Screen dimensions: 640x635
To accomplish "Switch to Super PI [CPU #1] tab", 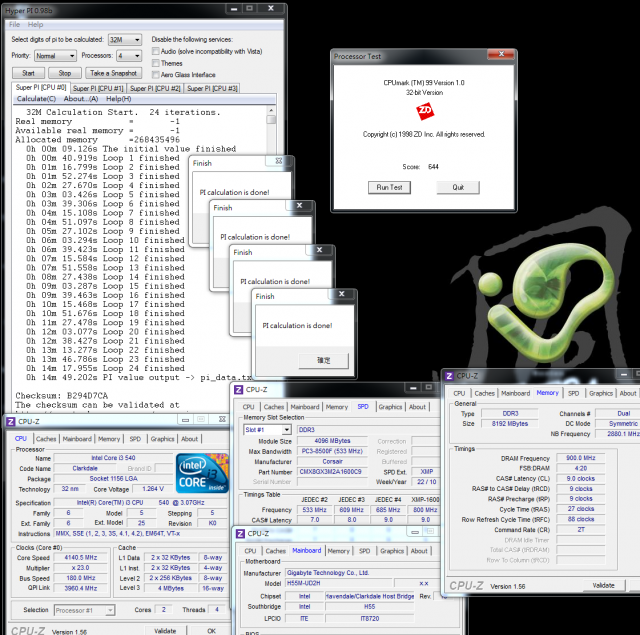I will pyautogui.click(x=98, y=89).
